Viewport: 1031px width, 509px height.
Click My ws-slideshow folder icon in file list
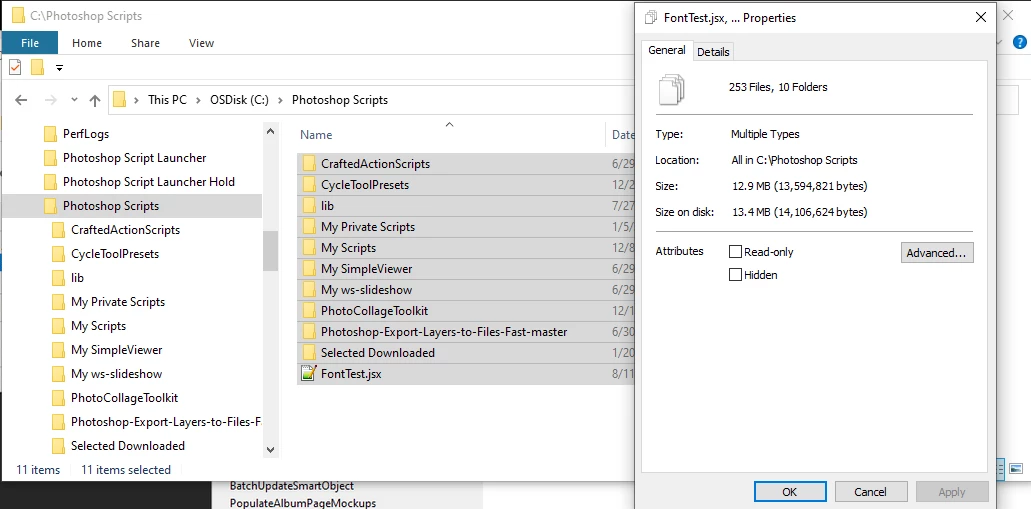tap(308, 290)
